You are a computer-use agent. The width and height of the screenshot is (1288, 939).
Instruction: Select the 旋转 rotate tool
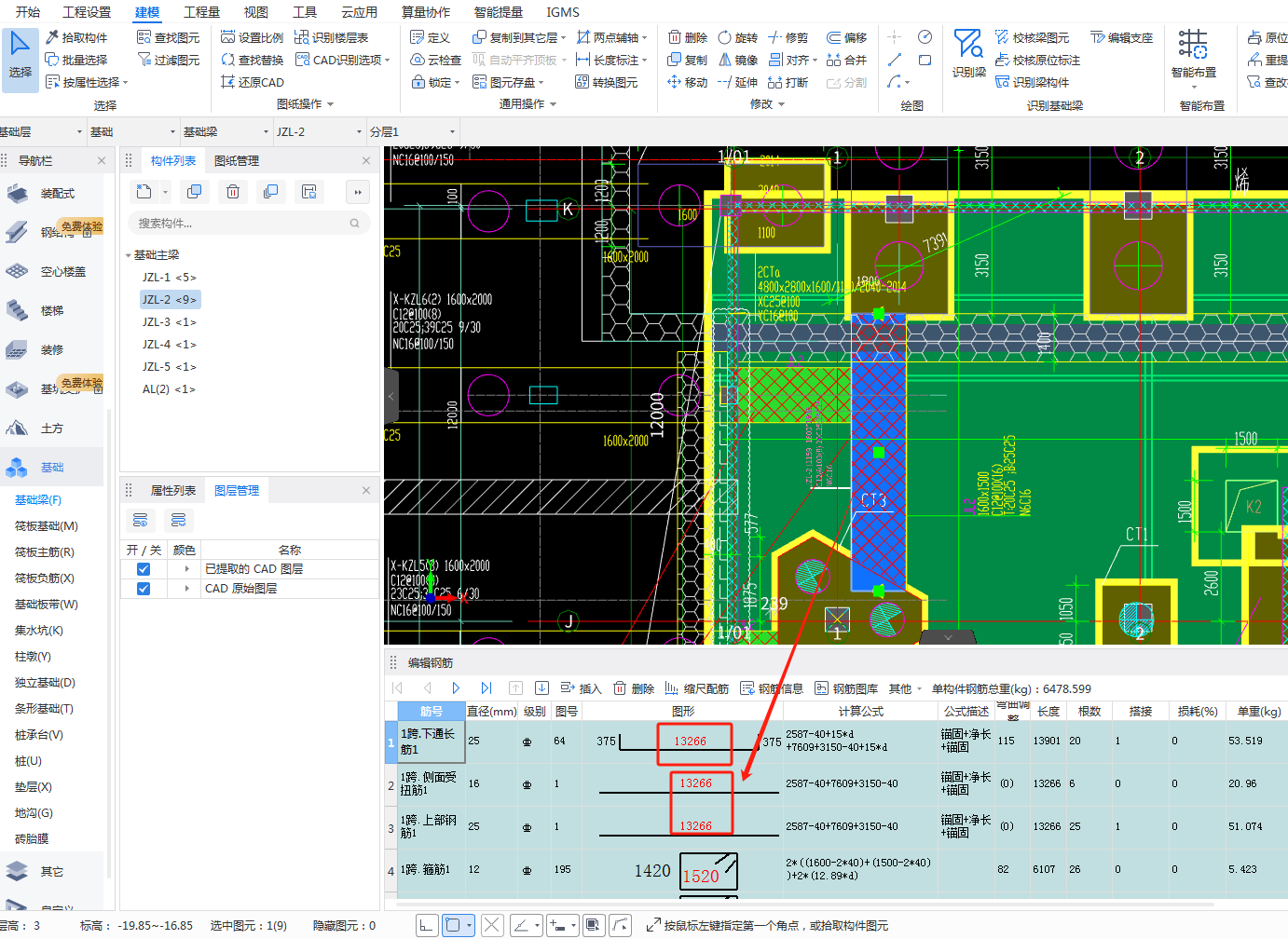tap(738, 37)
